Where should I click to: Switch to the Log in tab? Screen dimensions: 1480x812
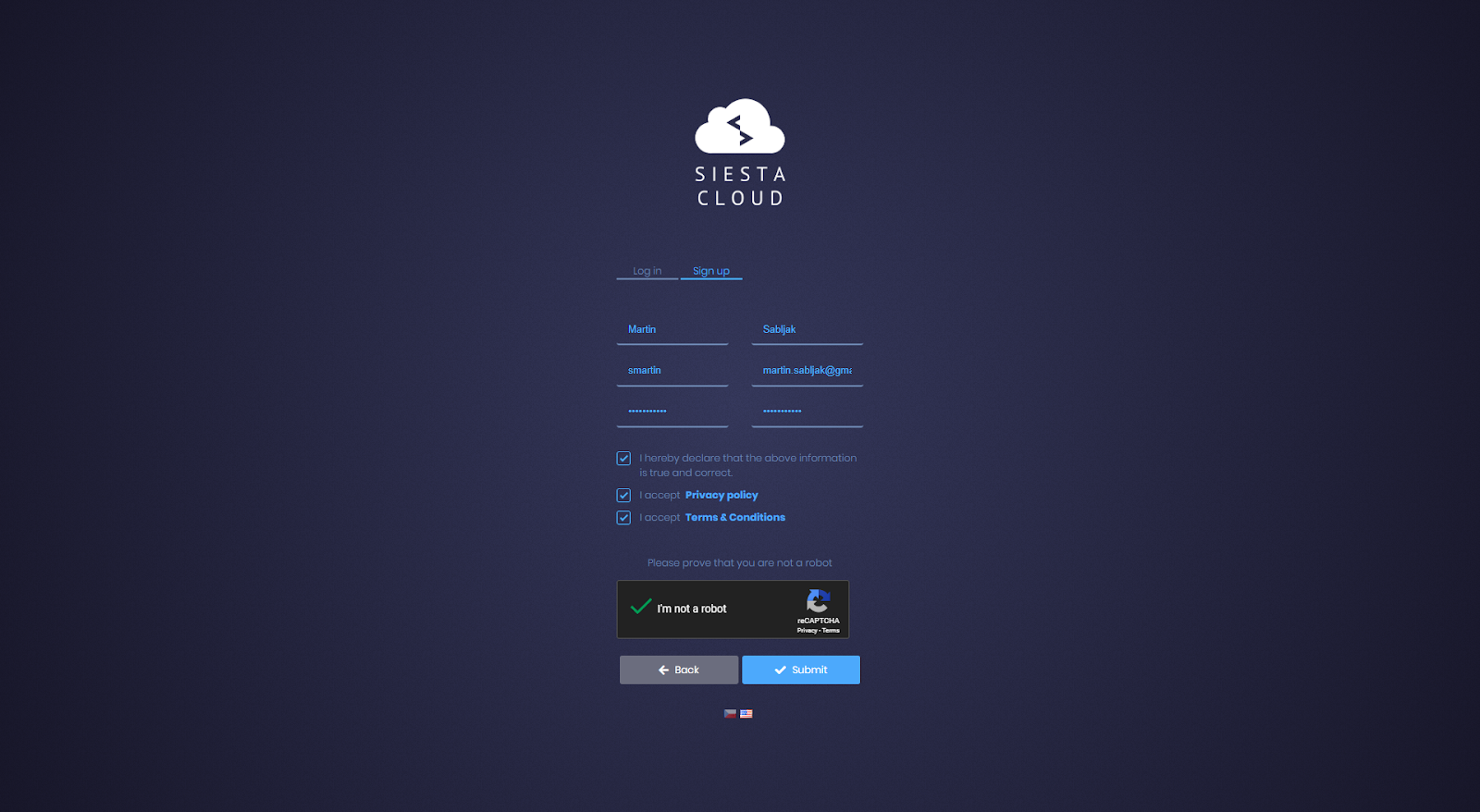647,271
